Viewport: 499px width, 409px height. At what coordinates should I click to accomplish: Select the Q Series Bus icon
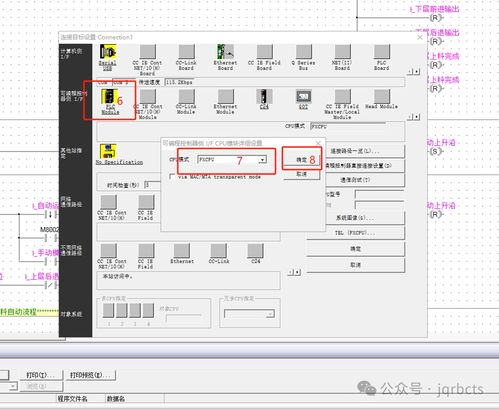click(x=304, y=52)
